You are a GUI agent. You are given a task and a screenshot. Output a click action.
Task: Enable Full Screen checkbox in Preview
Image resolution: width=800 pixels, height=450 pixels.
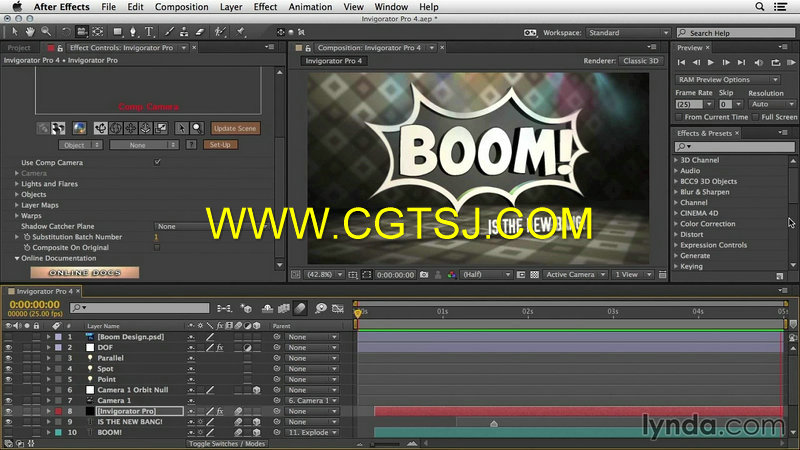tap(755, 117)
